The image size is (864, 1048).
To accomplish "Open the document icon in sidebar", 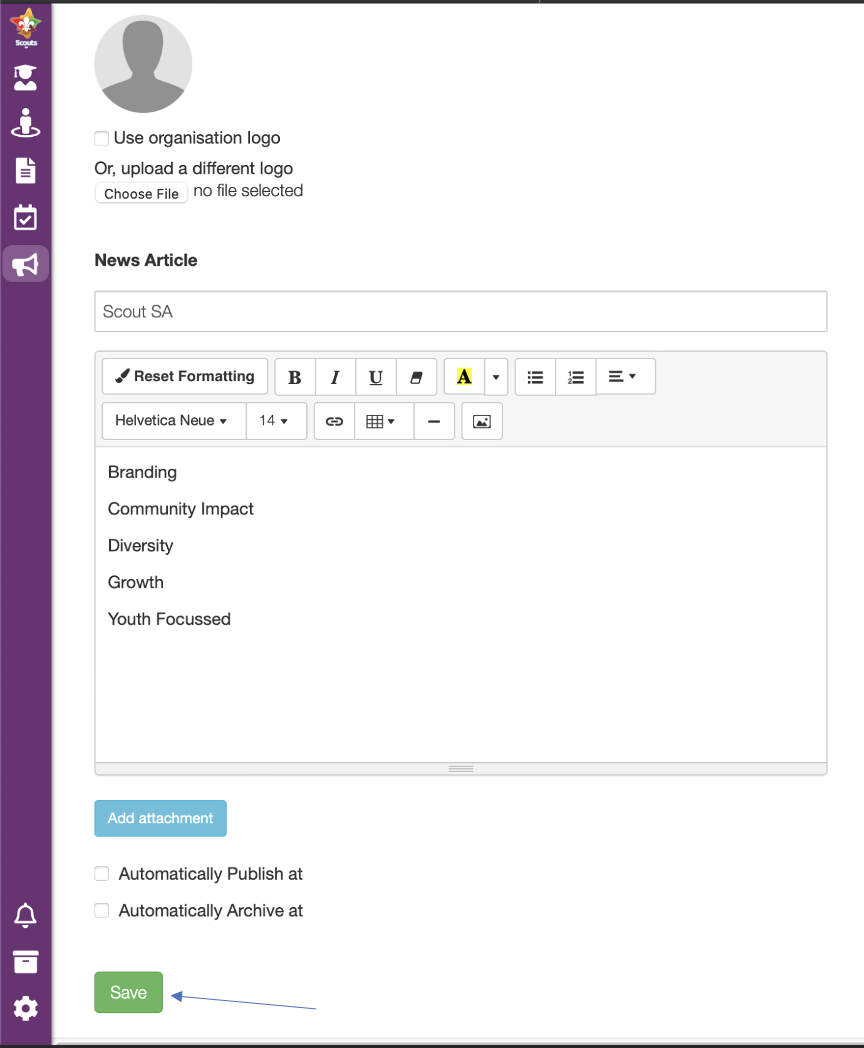I will 25,170.
